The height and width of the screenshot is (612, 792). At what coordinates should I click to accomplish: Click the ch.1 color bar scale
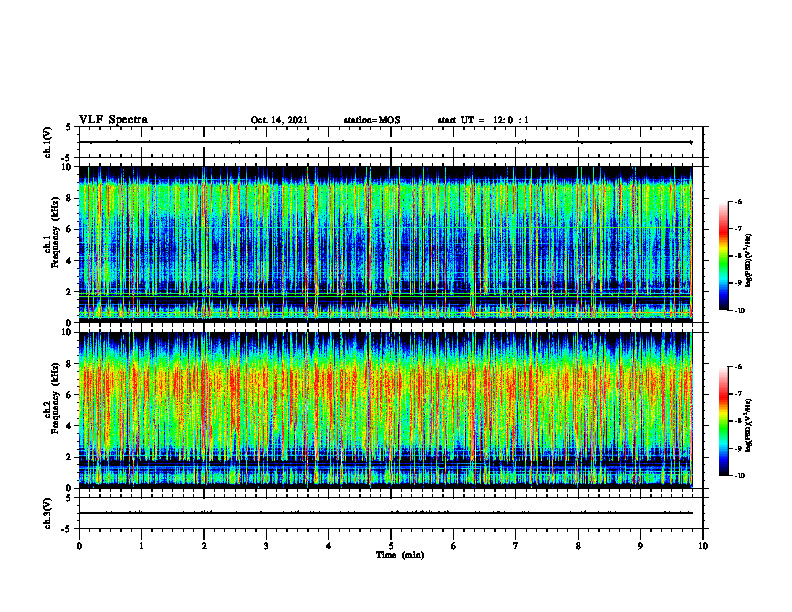(x=723, y=256)
